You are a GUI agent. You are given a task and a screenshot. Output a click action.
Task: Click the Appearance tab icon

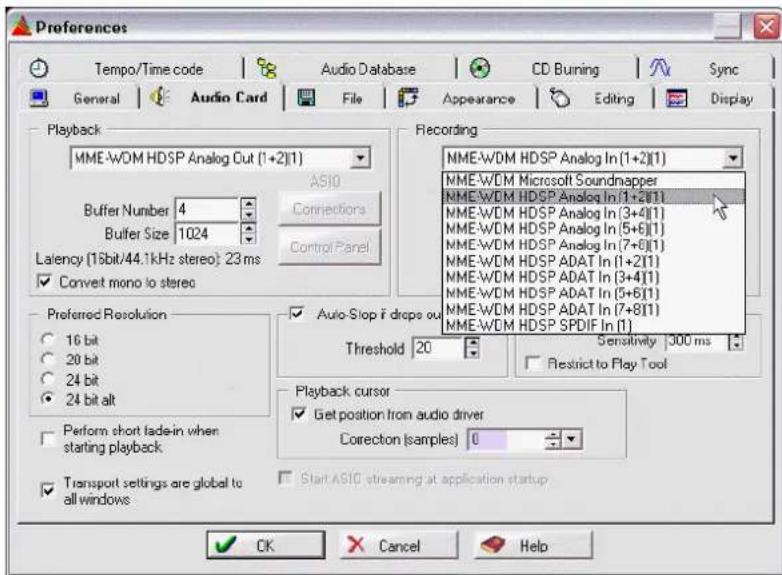tap(408, 97)
